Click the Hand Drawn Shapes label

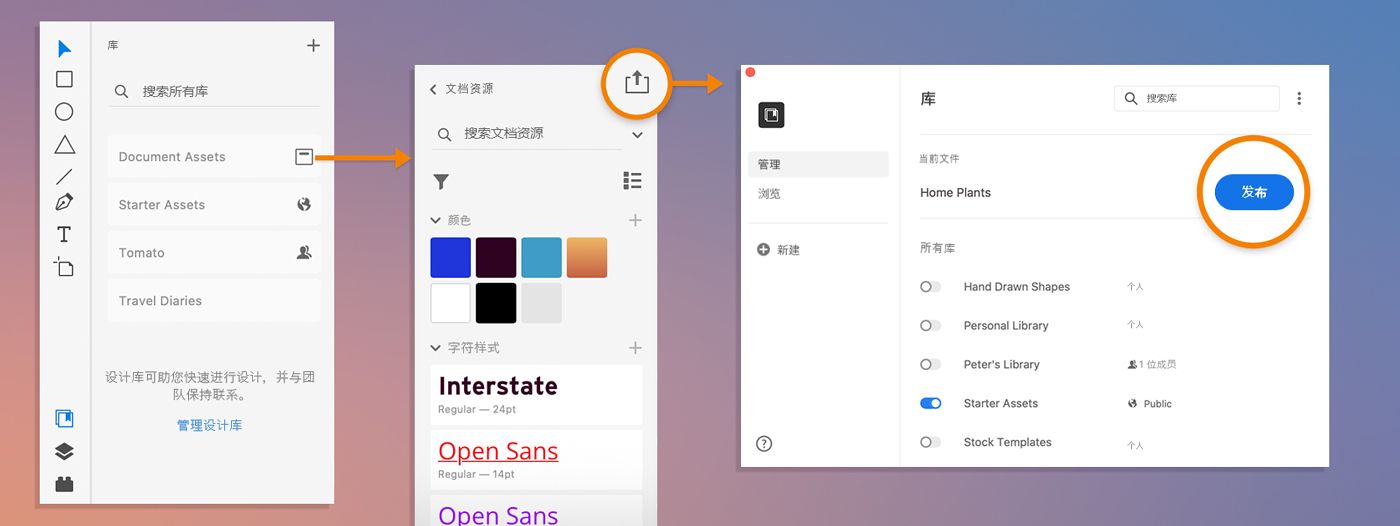coord(1017,287)
